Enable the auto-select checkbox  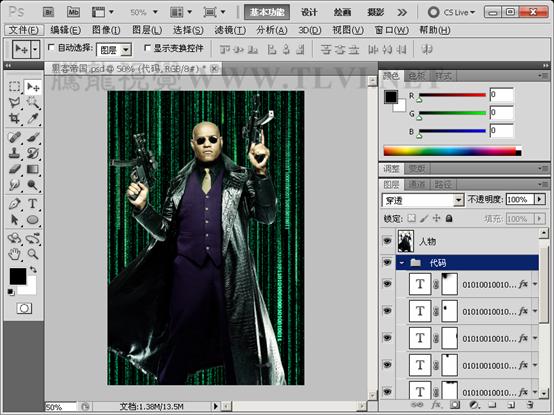click(51, 47)
